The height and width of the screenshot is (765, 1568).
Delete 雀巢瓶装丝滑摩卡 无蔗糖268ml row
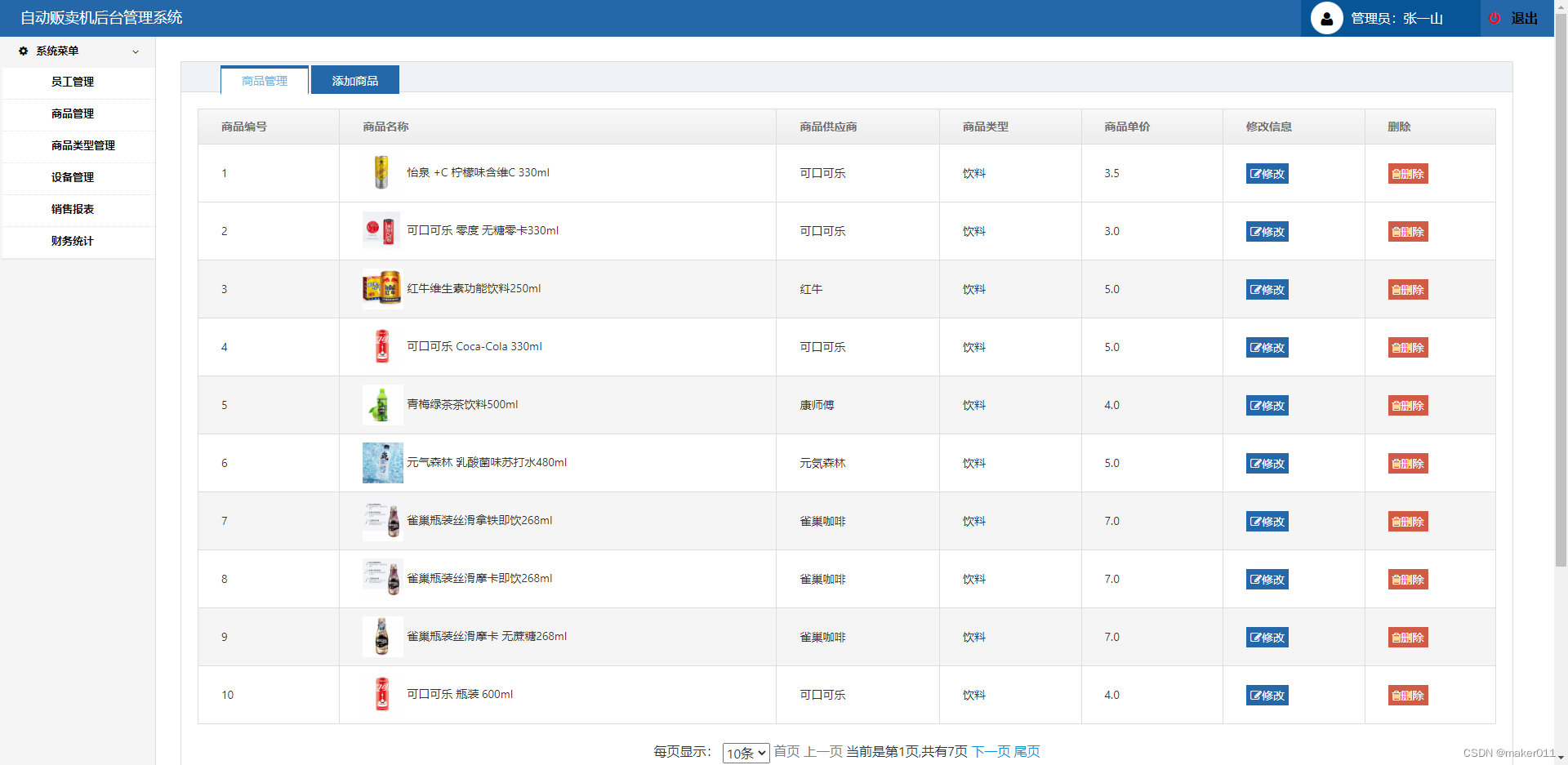pos(1408,638)
